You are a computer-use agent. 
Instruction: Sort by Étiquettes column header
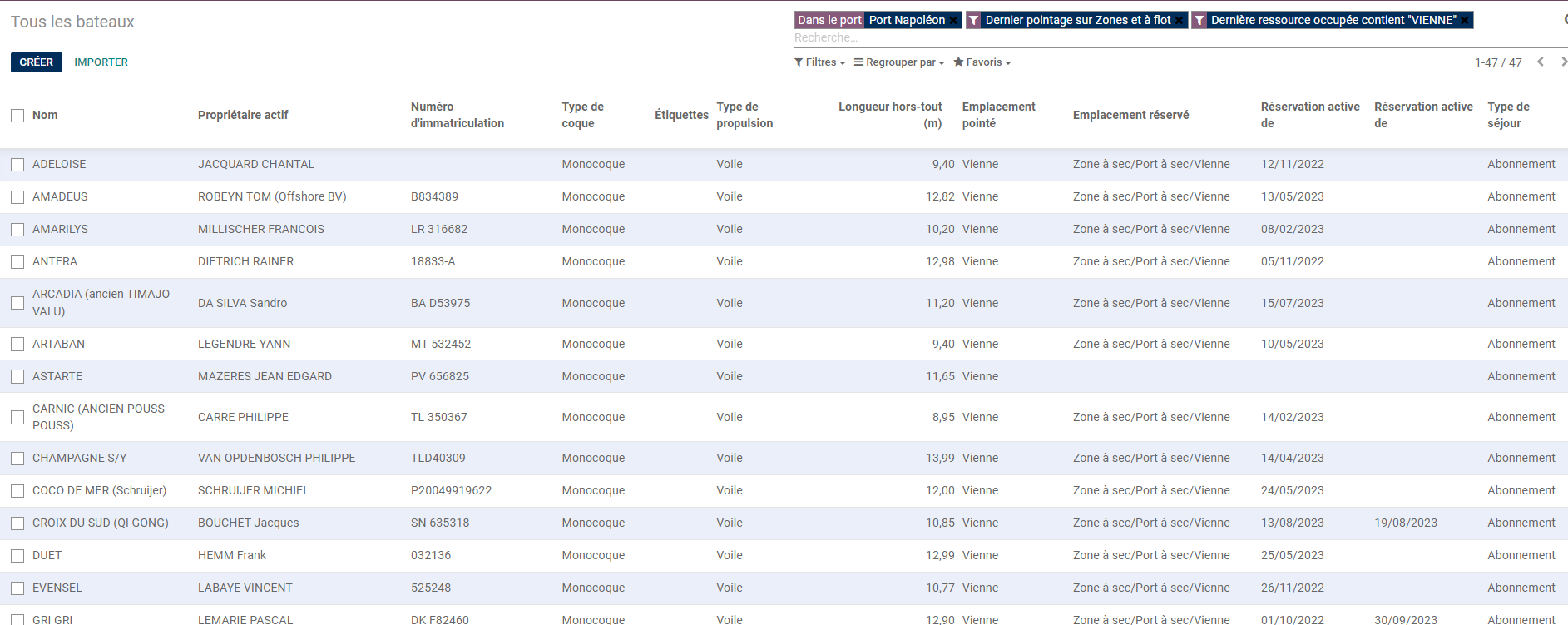[681, 115]
